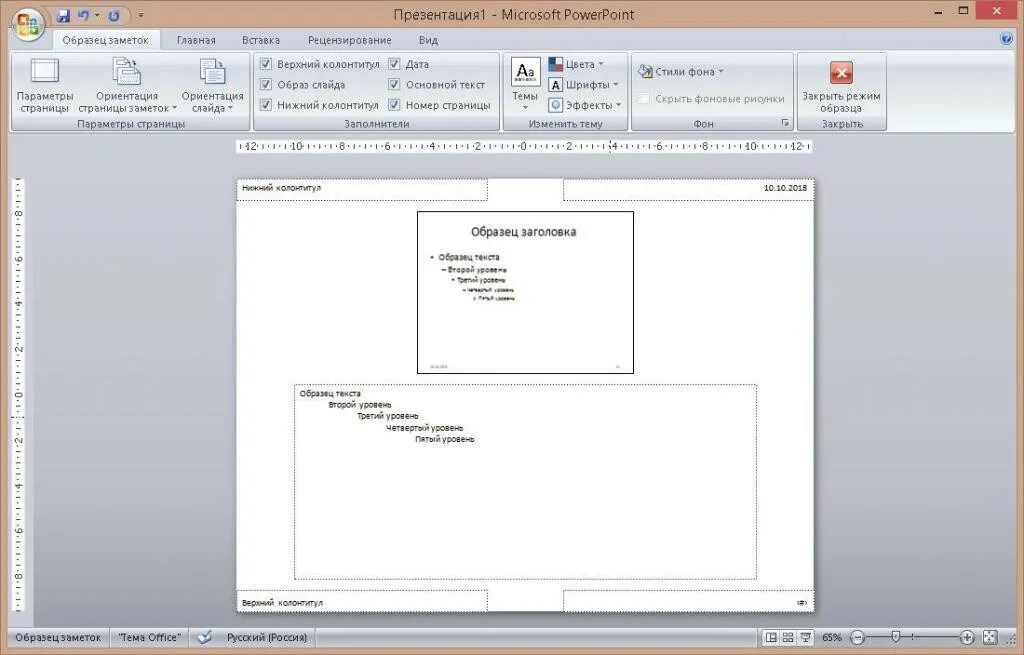Screen dimensions: 1024x655
Task: Switch to the Вид tab
Action: 428,40
